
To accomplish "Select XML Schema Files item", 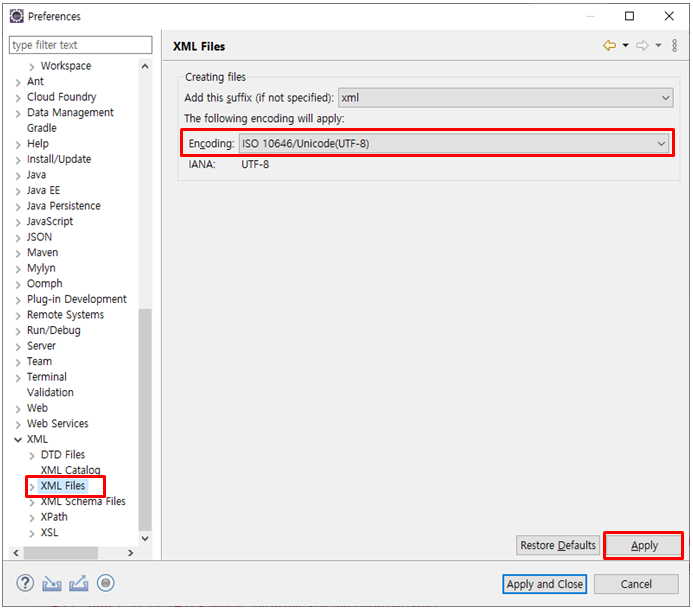I will [x=83, y=501].
